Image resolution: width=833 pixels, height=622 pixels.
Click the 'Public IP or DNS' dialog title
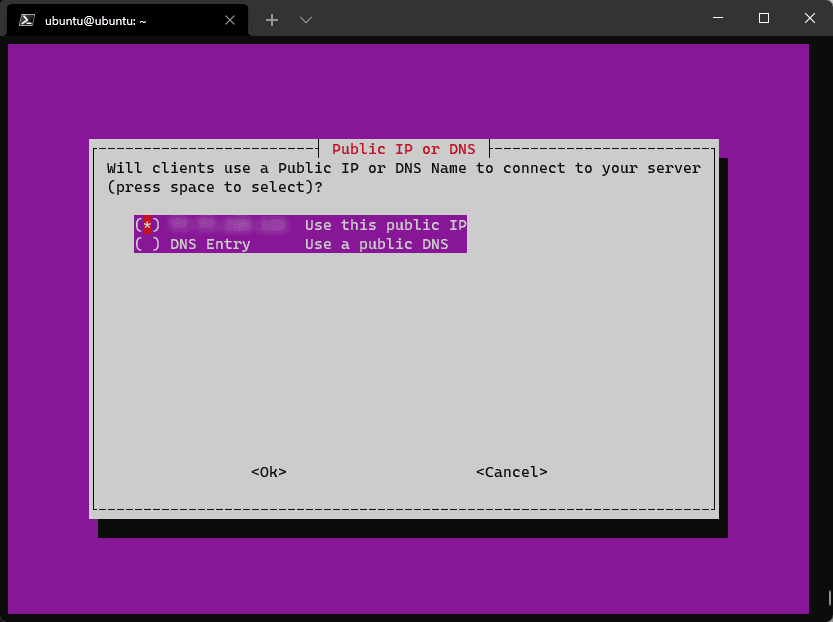404,149
